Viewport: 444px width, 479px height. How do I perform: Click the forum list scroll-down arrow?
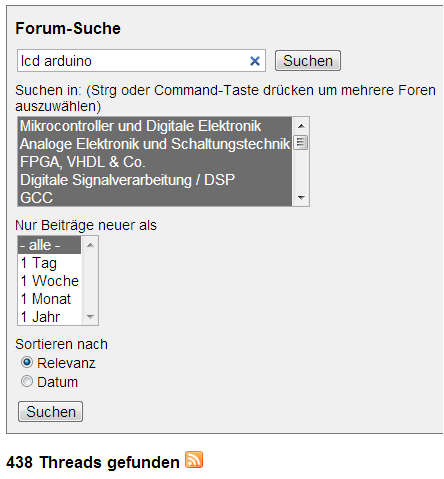pyautogui.click(x=301, y=197)
